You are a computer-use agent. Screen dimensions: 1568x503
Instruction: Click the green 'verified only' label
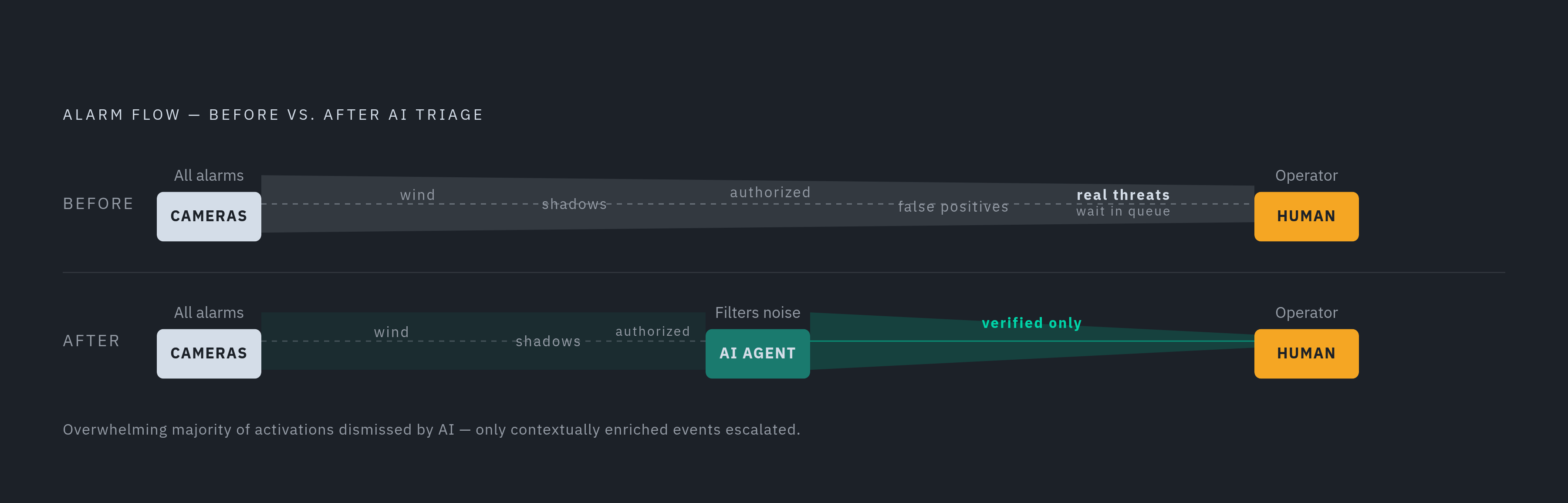pyautogui.click(x=1032, y=323)
